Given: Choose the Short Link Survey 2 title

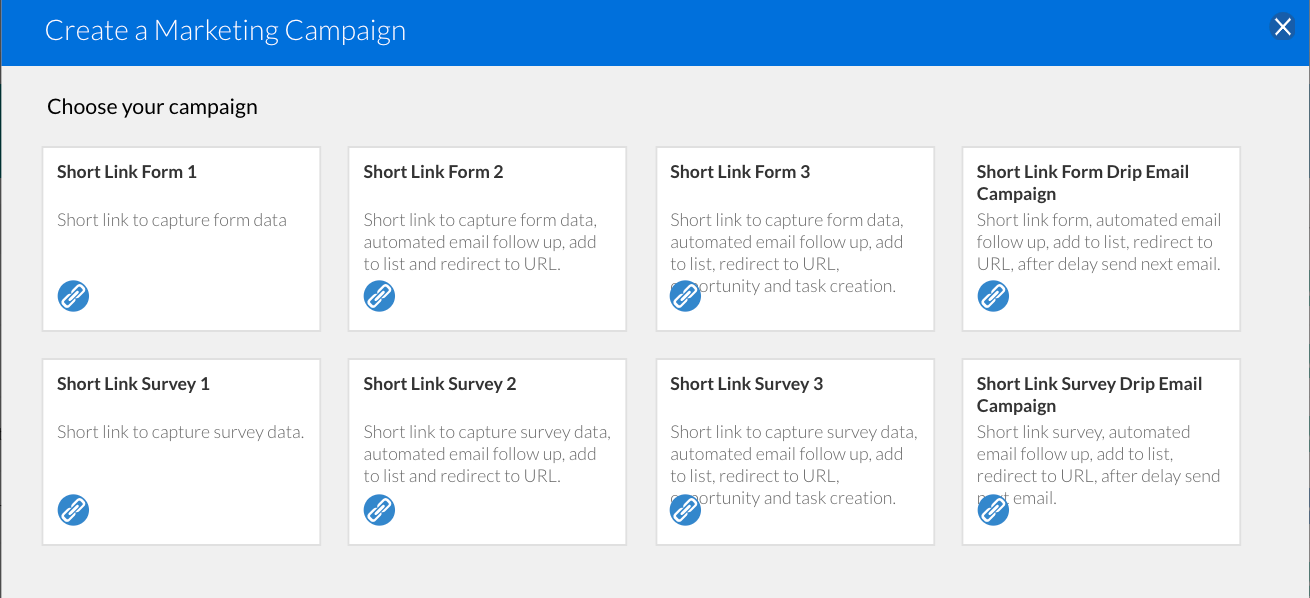Looking at the screenshot, I should [440, 384].
